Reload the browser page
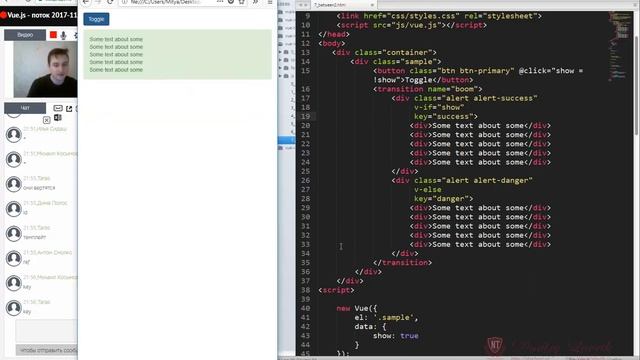Viewport: 640px width, 360px height. click(110, 2)
